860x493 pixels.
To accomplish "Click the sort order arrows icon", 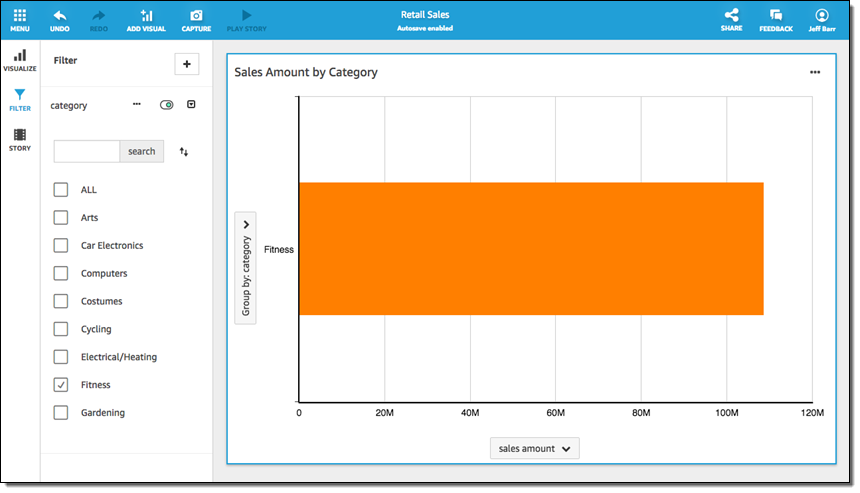I will 184,152.
